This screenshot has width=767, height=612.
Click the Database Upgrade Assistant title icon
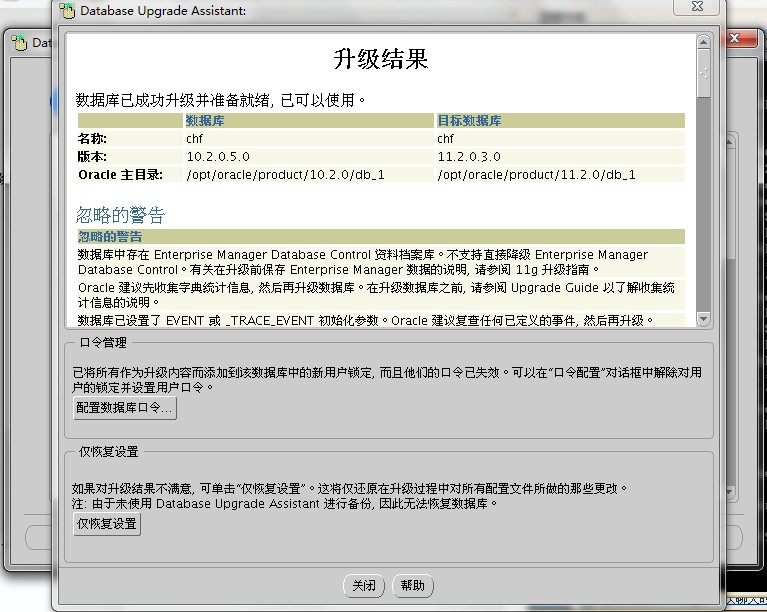click(67, 11)
